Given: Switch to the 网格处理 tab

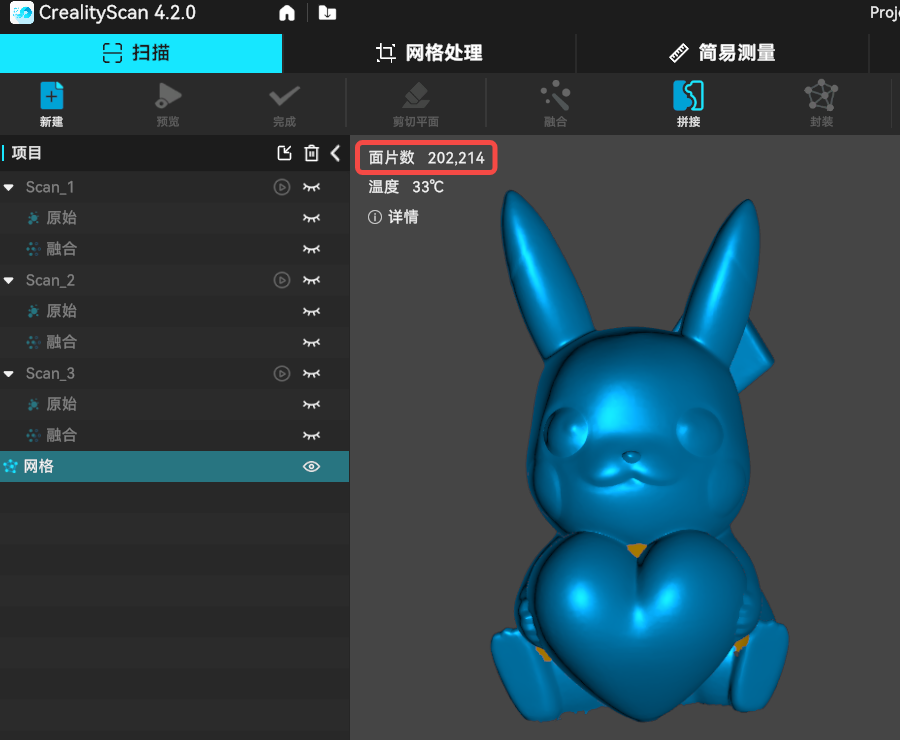Looking at the screenshot, I should (x=429, y=53).
